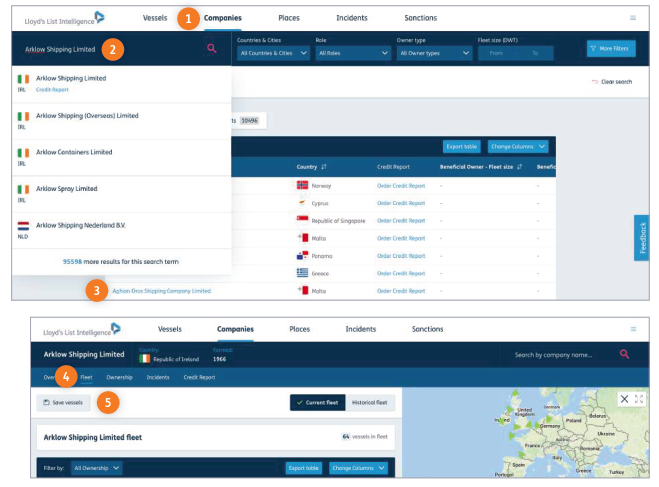Viewport: 659px width, 487px height.
Task: Open the All Countries & Cities dropdown
Action: [273, 53]
